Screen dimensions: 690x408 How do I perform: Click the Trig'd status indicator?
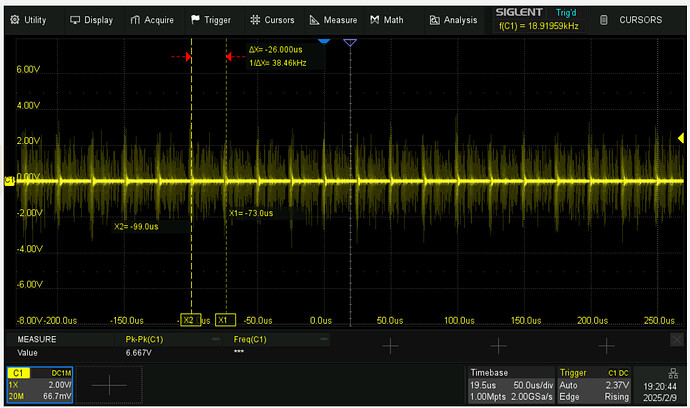[x=566, y=13]
